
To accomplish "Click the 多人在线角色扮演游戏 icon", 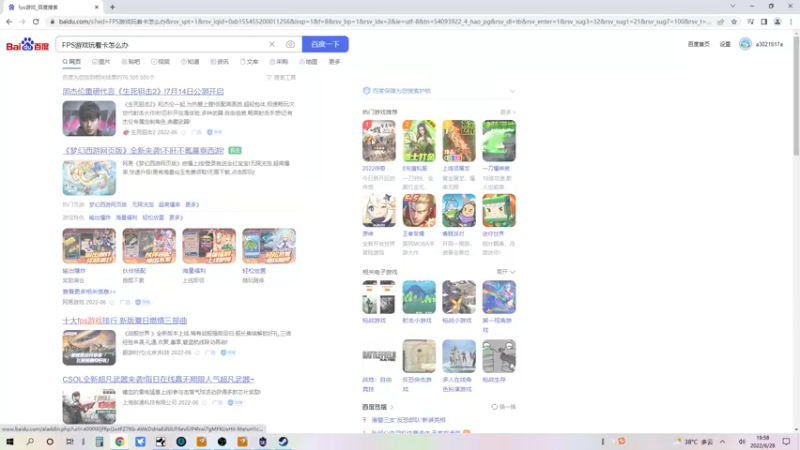I will click(459, 356).
